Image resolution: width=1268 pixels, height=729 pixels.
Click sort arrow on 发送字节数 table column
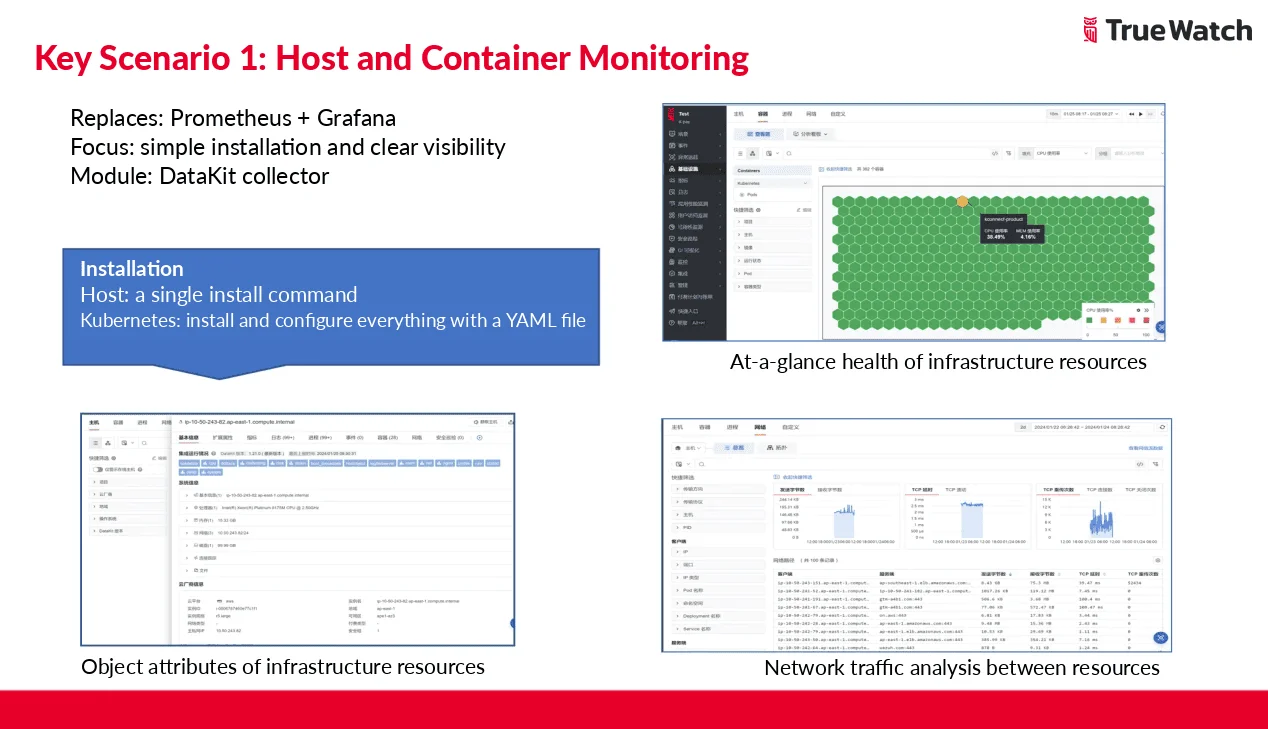click(x=1010, y=574)
